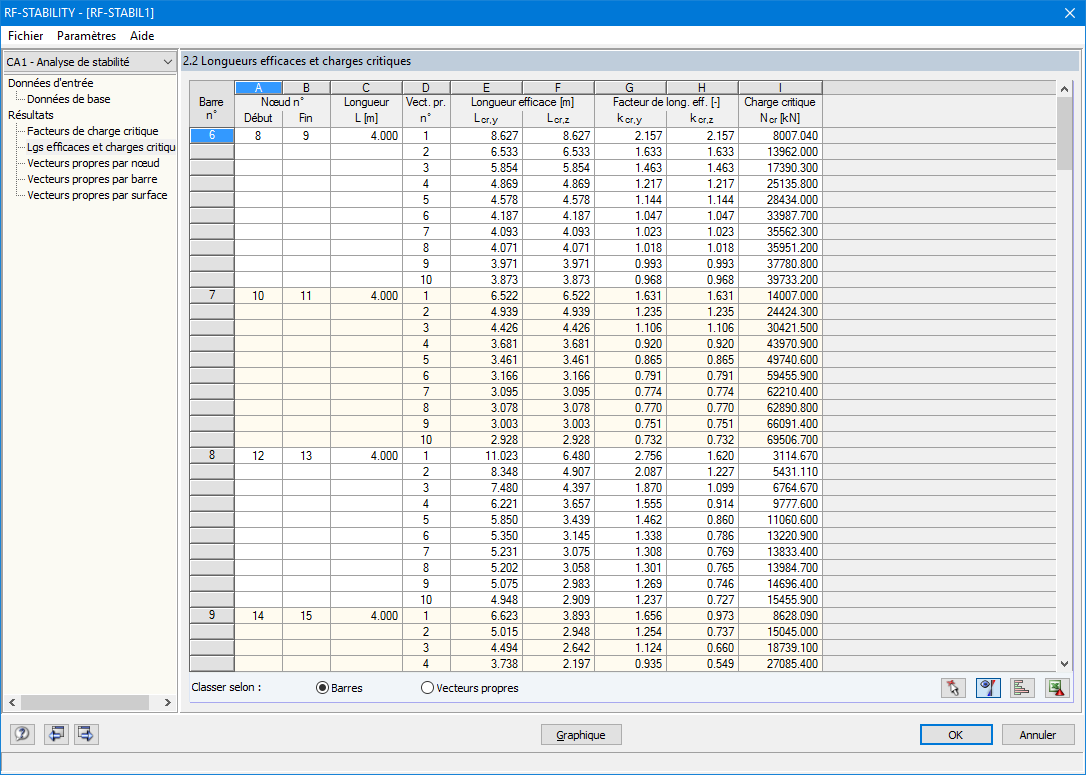Click the table scrollbar down arrow
The image size is (1086, 775).
(1065, 663)
